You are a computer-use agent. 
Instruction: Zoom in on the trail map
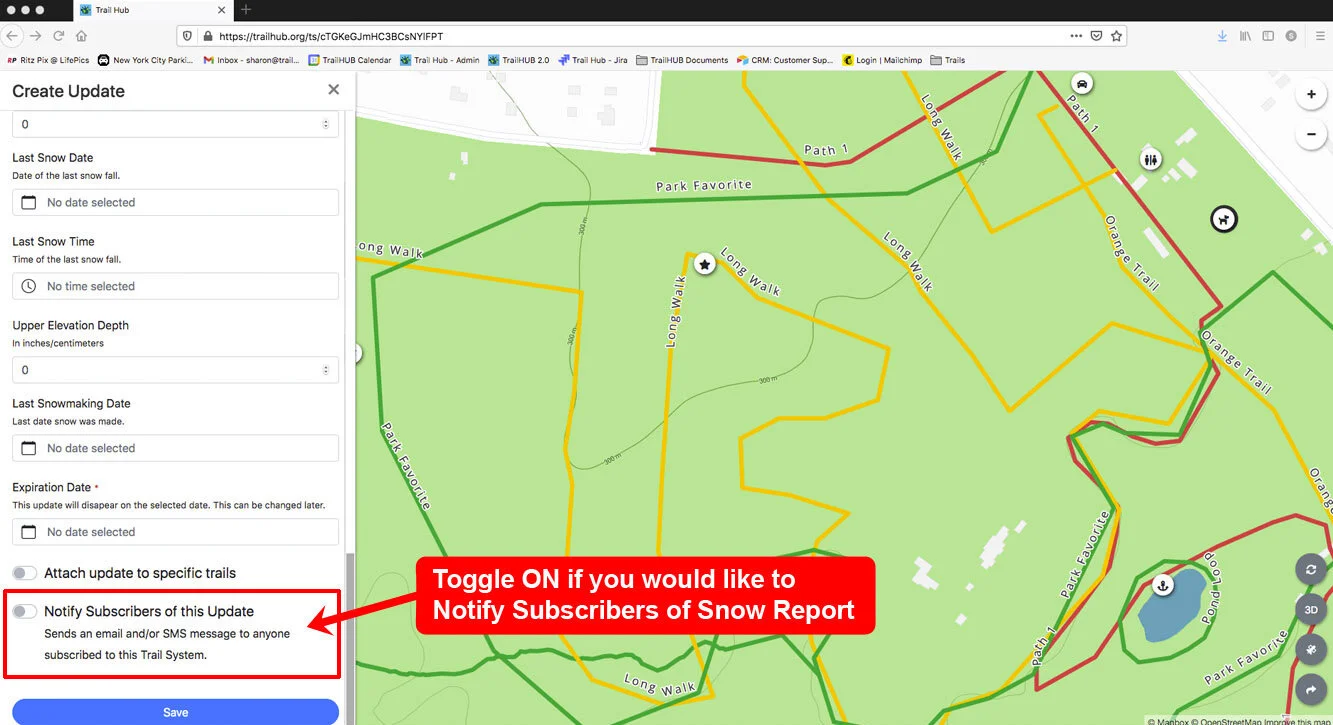coord(1311,95)
